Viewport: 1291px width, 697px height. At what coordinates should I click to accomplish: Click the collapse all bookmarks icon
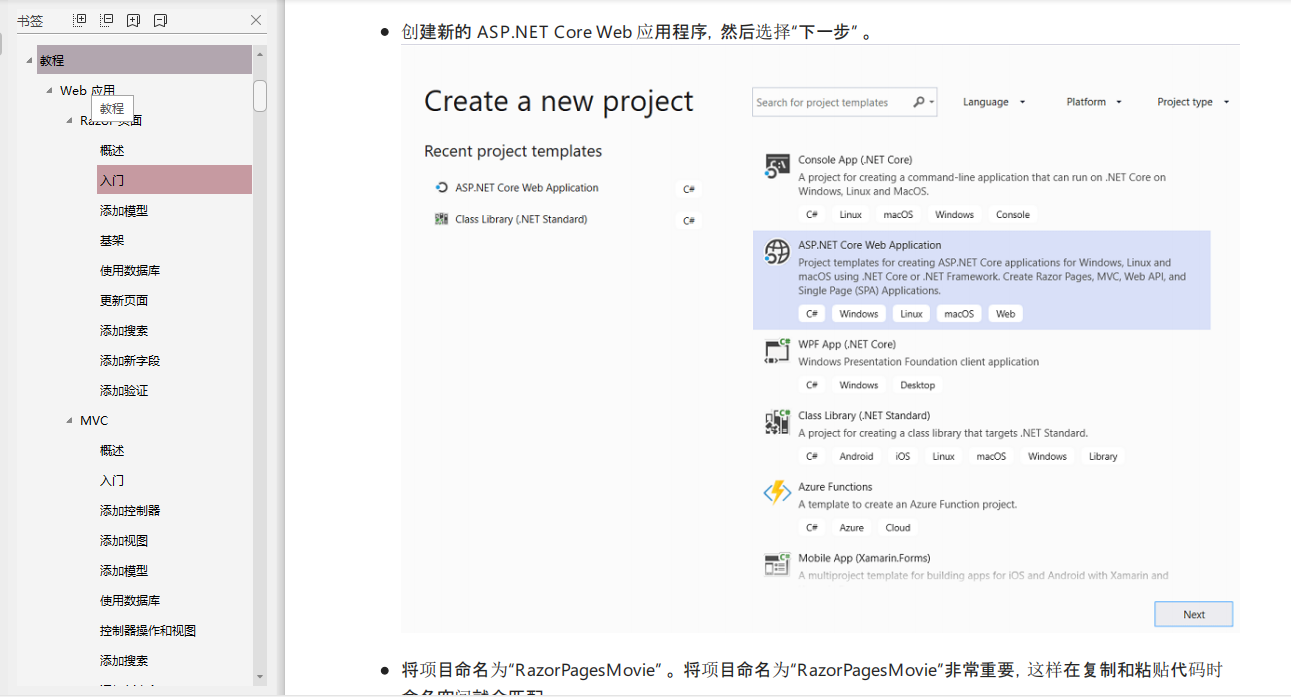[x=107, y=20]
